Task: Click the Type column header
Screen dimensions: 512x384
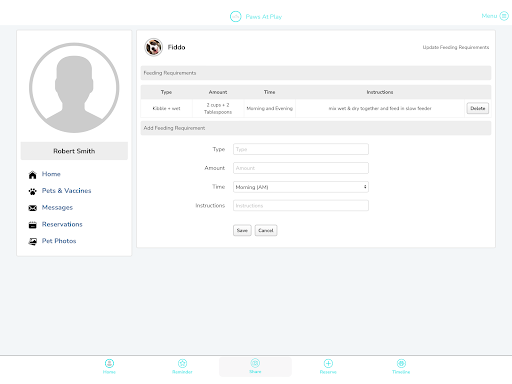Action: click(x=166, y=92)
